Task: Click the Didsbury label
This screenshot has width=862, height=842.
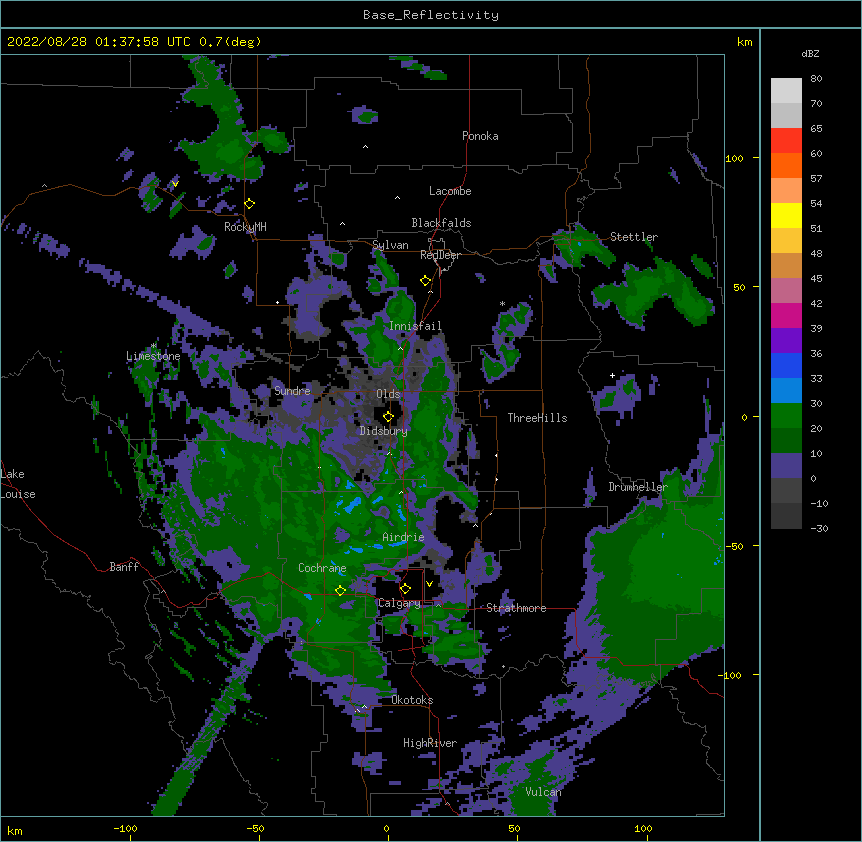Action: pyautogui.click(x=383, y=431)
